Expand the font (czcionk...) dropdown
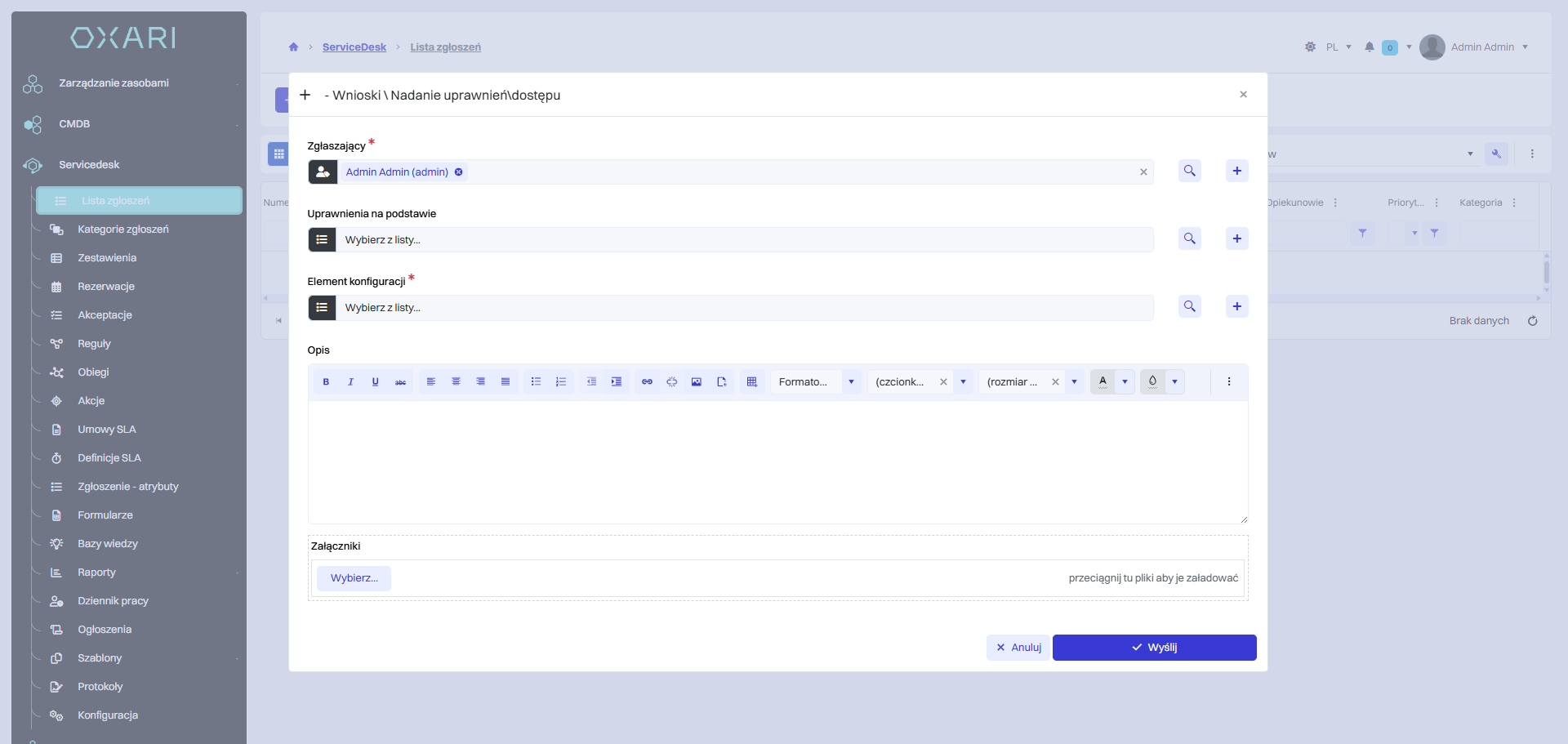The height and width of the screenshot is (744, 1568). point(964,382)
